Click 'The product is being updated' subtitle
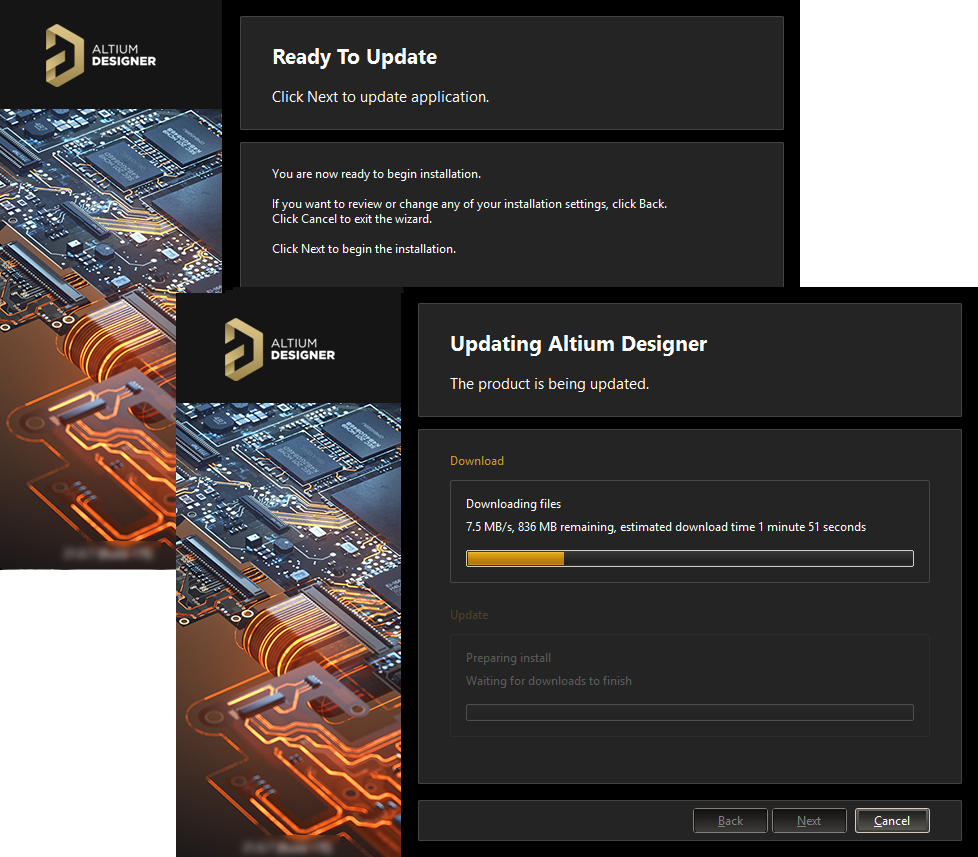The image size is (978, 857). (549, 384)
